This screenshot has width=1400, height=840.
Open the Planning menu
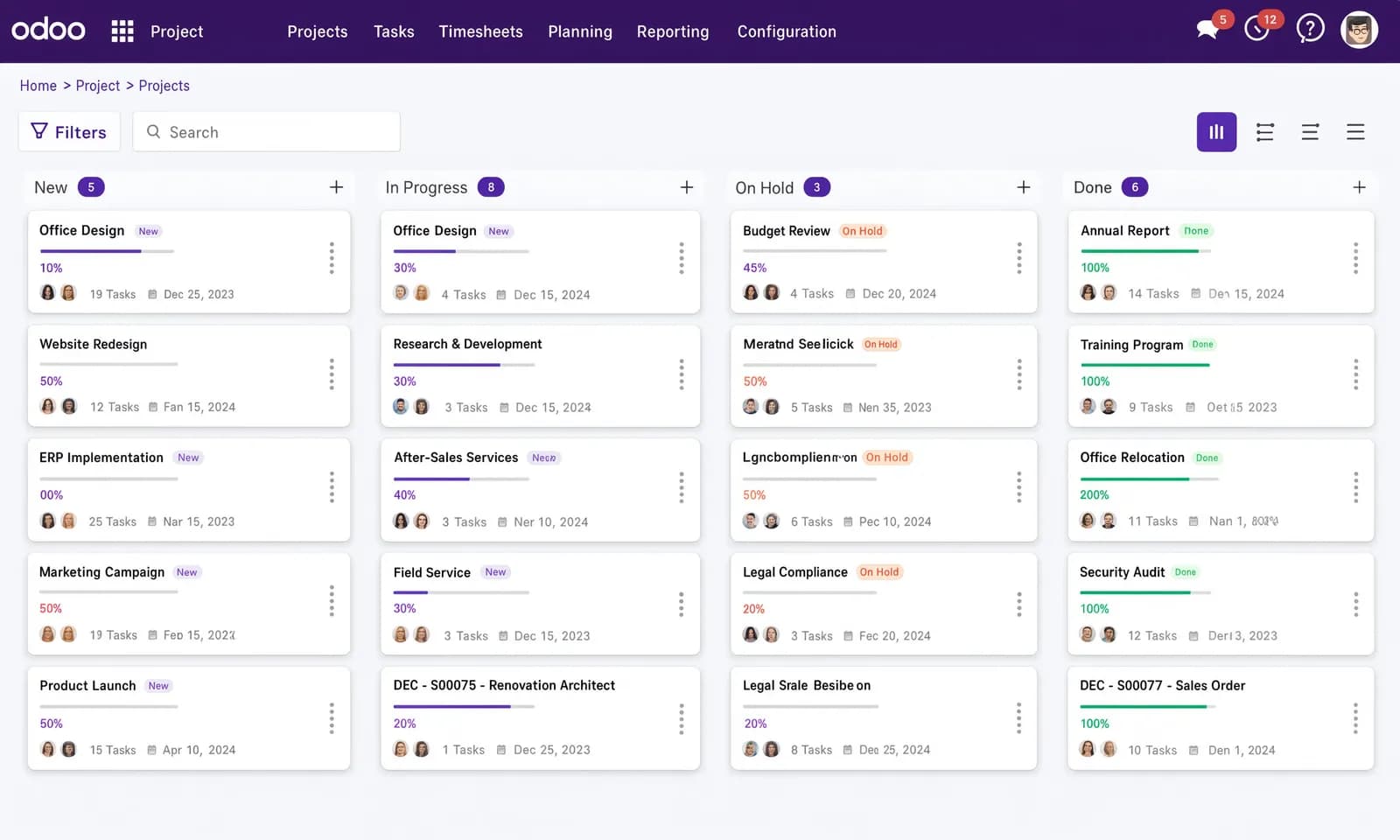click(x=580, y=31)
